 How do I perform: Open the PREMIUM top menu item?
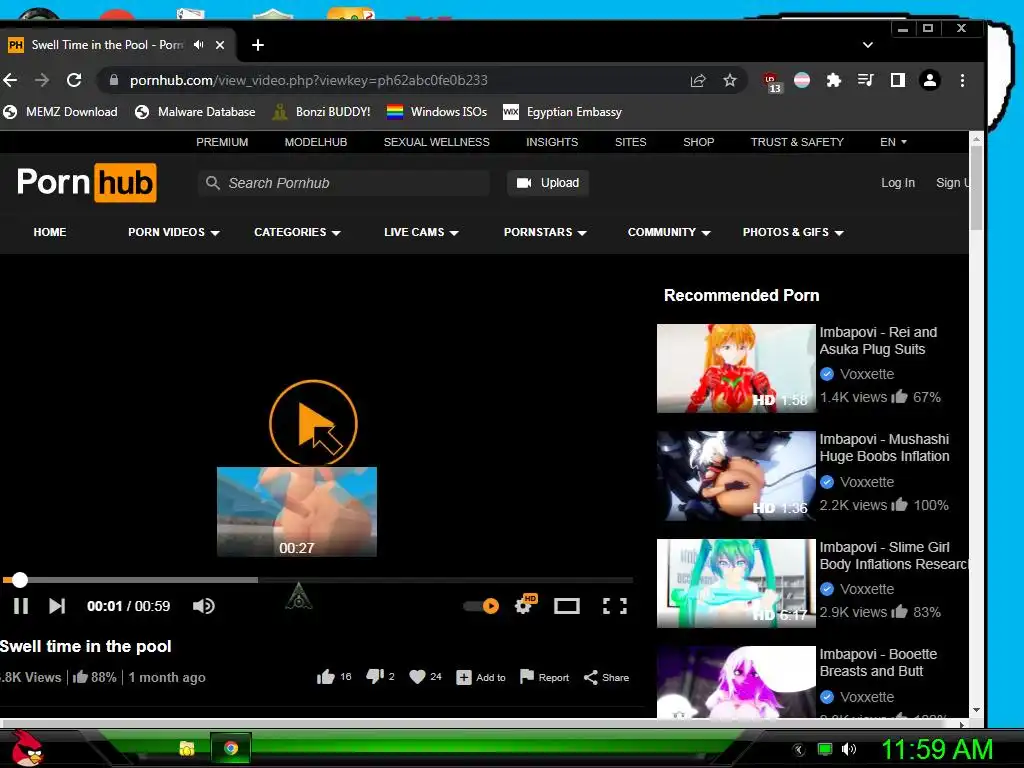[222, 142]
